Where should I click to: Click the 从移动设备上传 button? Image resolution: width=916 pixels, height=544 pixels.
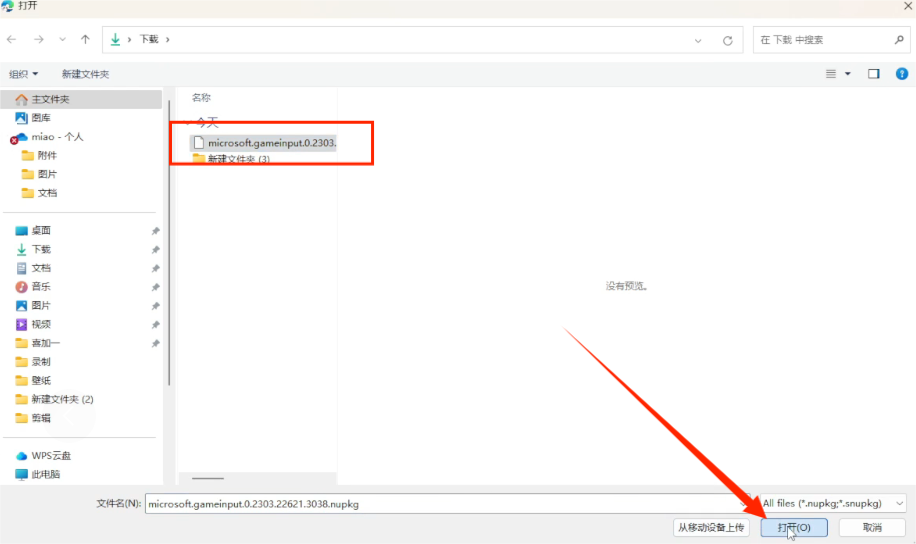click(710, 527)
